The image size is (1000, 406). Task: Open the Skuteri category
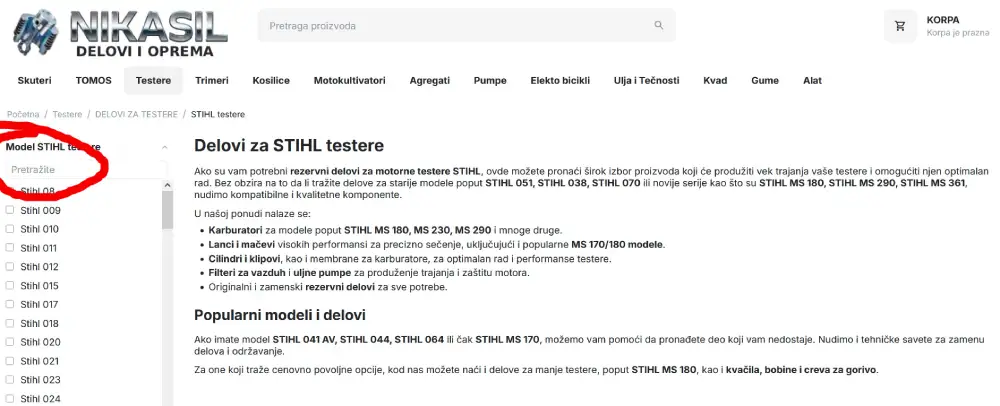point(34,80)
